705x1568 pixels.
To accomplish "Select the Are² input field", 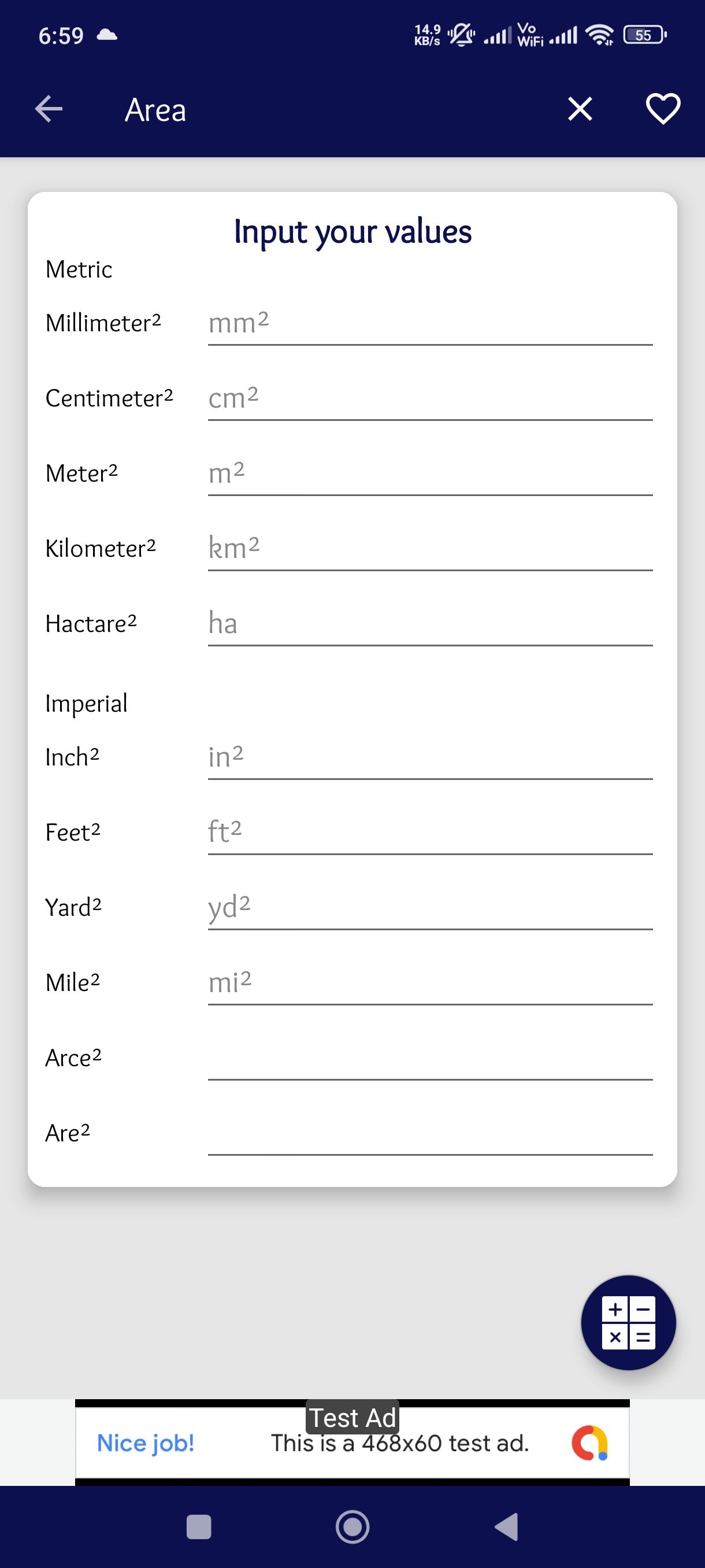I will point(429,1133).
